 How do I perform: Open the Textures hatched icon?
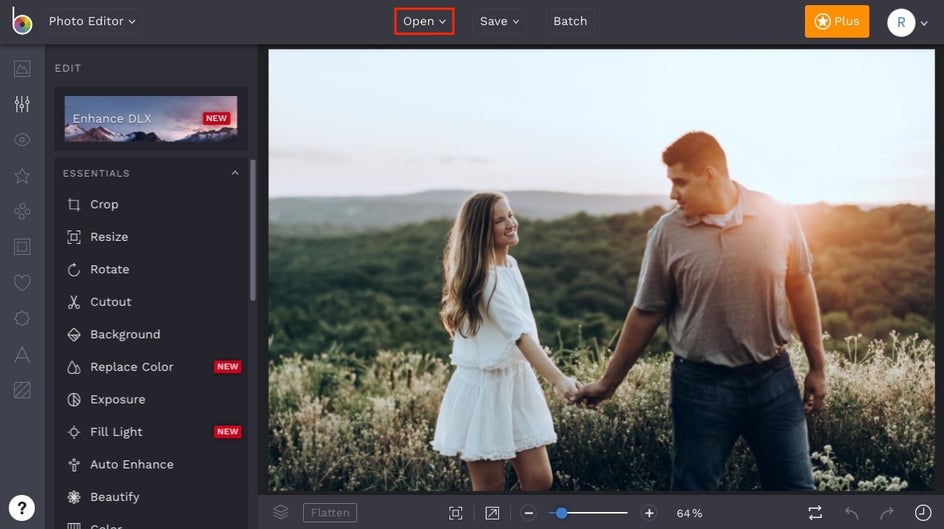click(22, 390)
